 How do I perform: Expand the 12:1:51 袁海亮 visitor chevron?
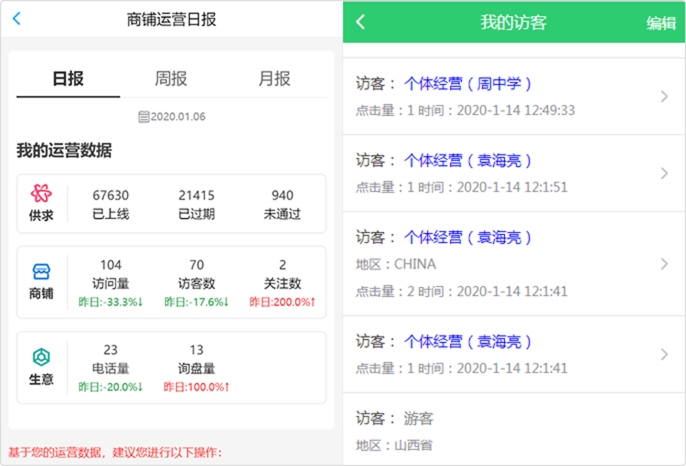click(664, 173)
